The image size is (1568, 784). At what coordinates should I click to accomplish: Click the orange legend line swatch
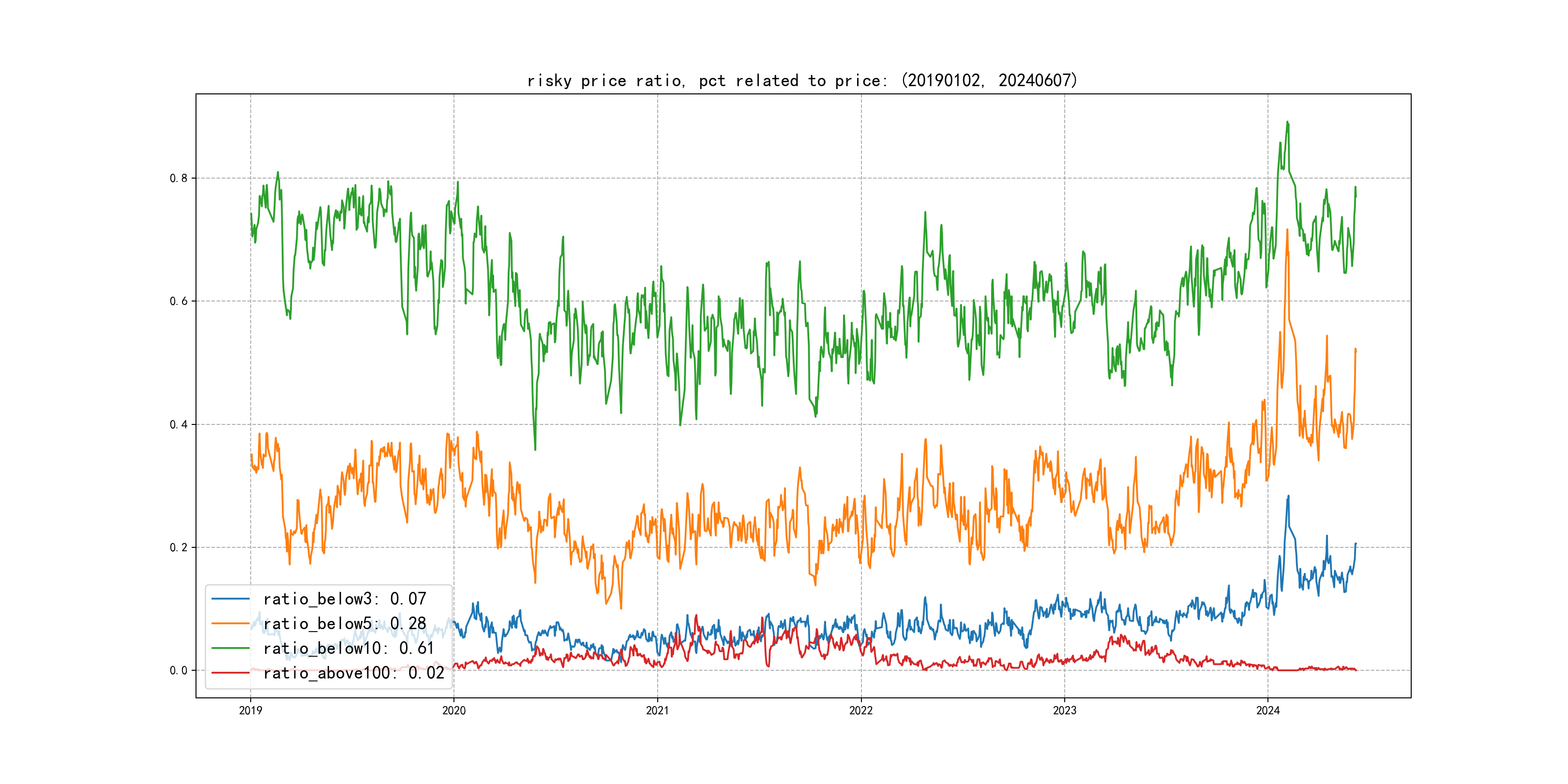pyautogui.click(x=230, y=623)
